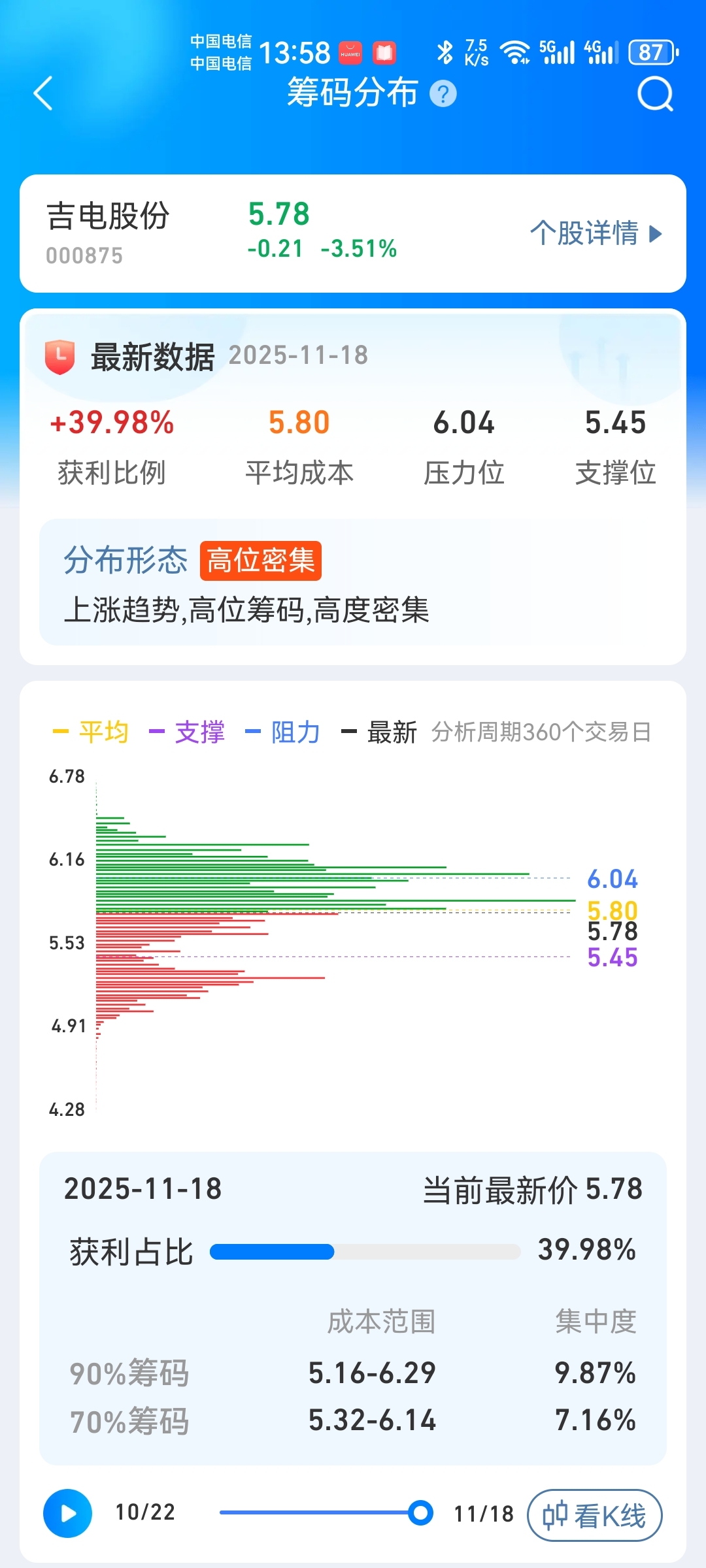This screenshot has height=1568, width=706.
Task: Tap the battery indicator icon
Action: tap(653, 52)
